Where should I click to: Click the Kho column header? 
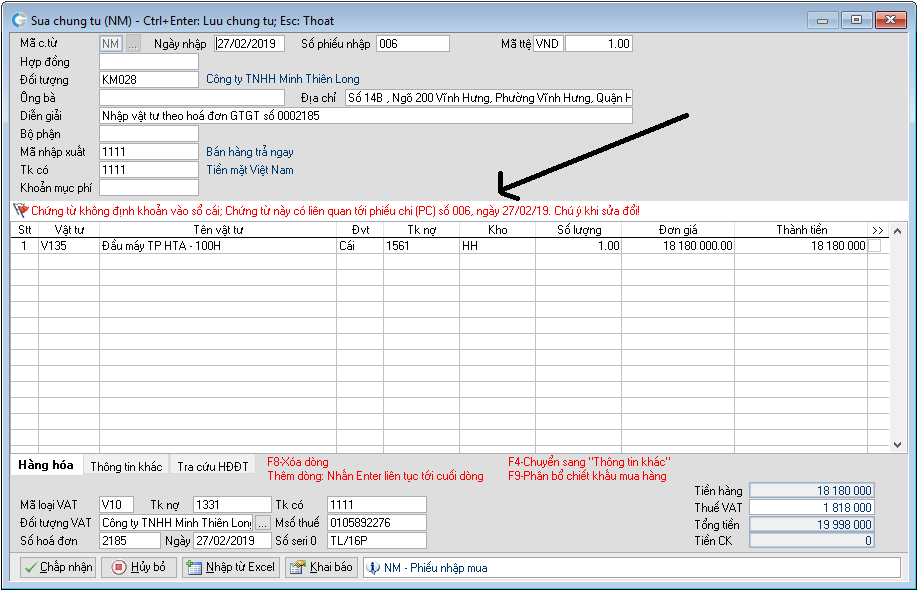point(497,230)
